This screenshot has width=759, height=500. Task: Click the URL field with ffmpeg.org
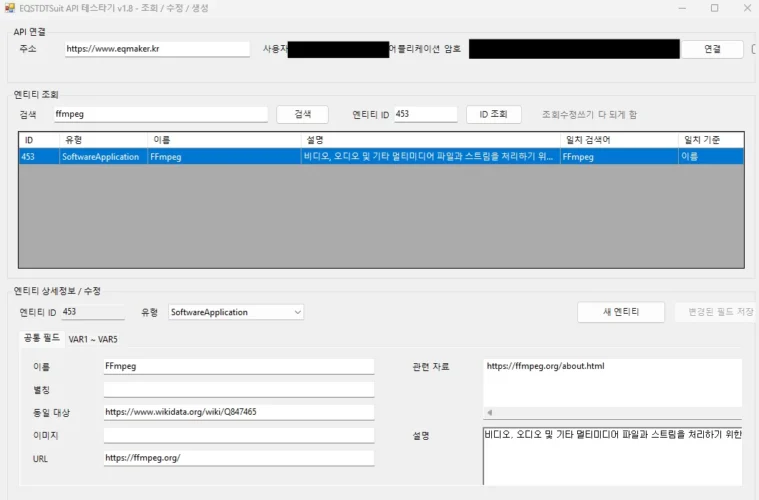(239, 458)
